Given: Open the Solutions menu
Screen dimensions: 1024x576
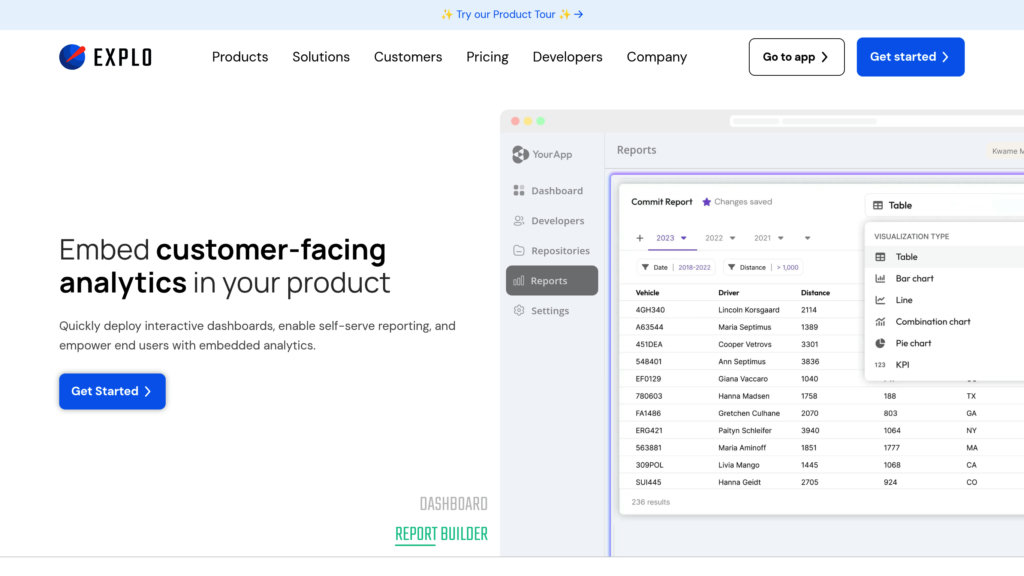Looking at the screenshot, I should (321, 57).
